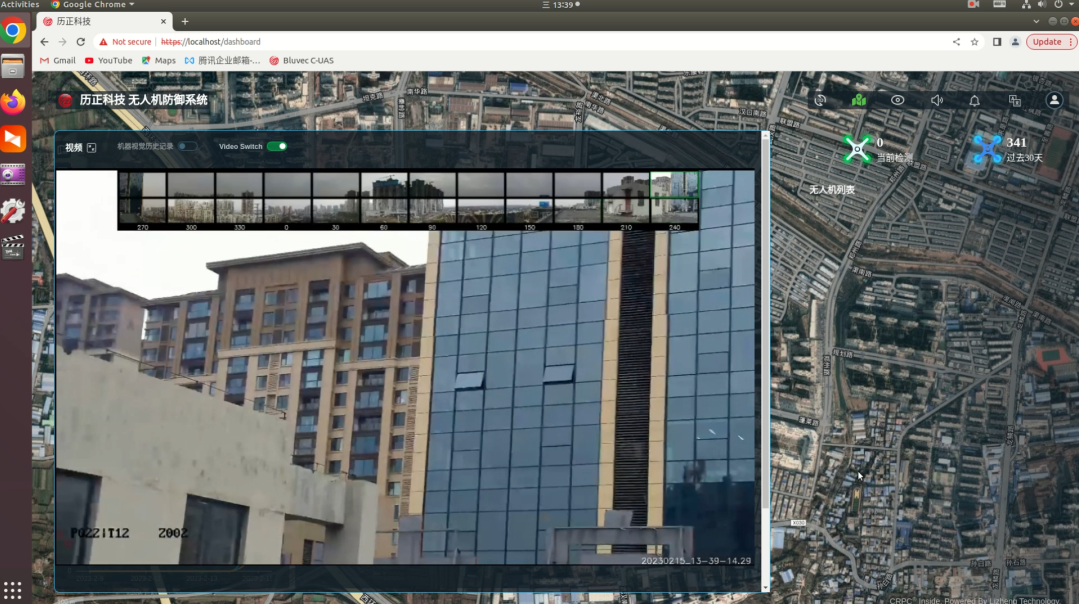Screen dimensions: 1079x604
Task: Expand the video panel to fullscreen
Action: 92,148
